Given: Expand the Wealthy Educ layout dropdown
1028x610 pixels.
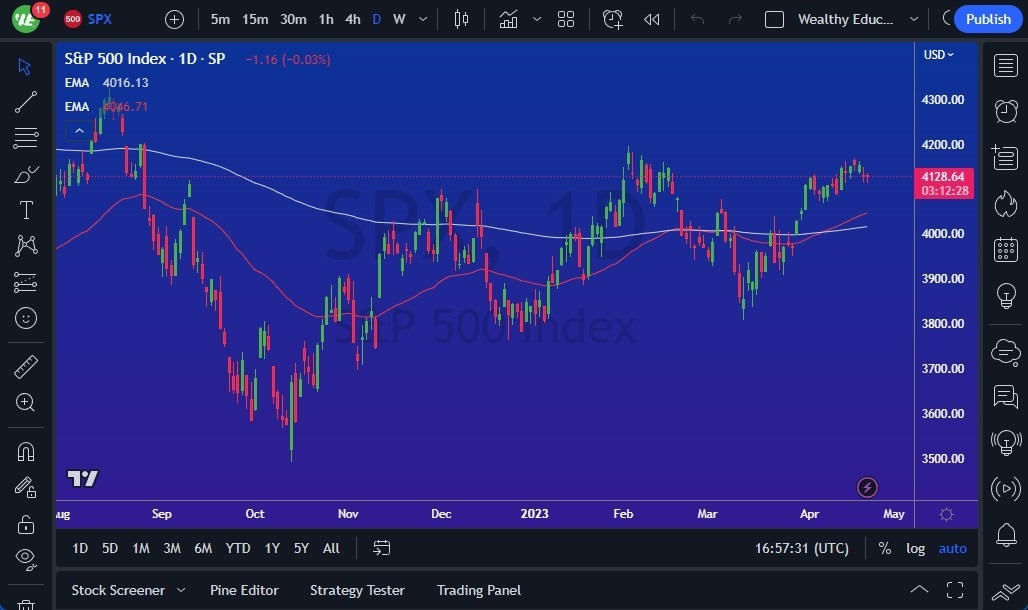Looking at the screenshot, I should 914,19.
